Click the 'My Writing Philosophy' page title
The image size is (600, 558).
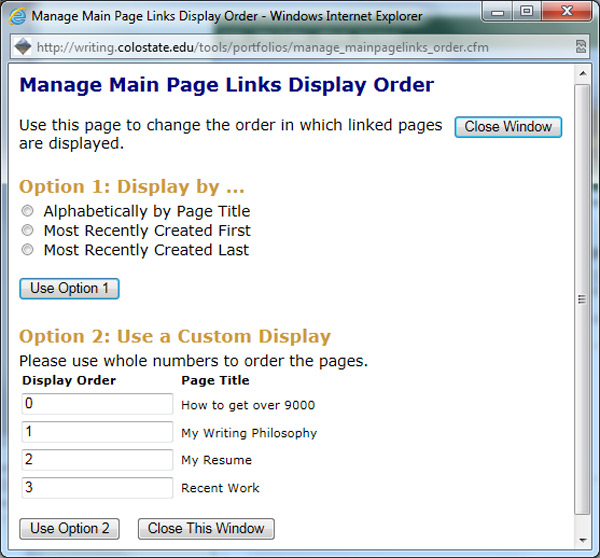[249, 433]
